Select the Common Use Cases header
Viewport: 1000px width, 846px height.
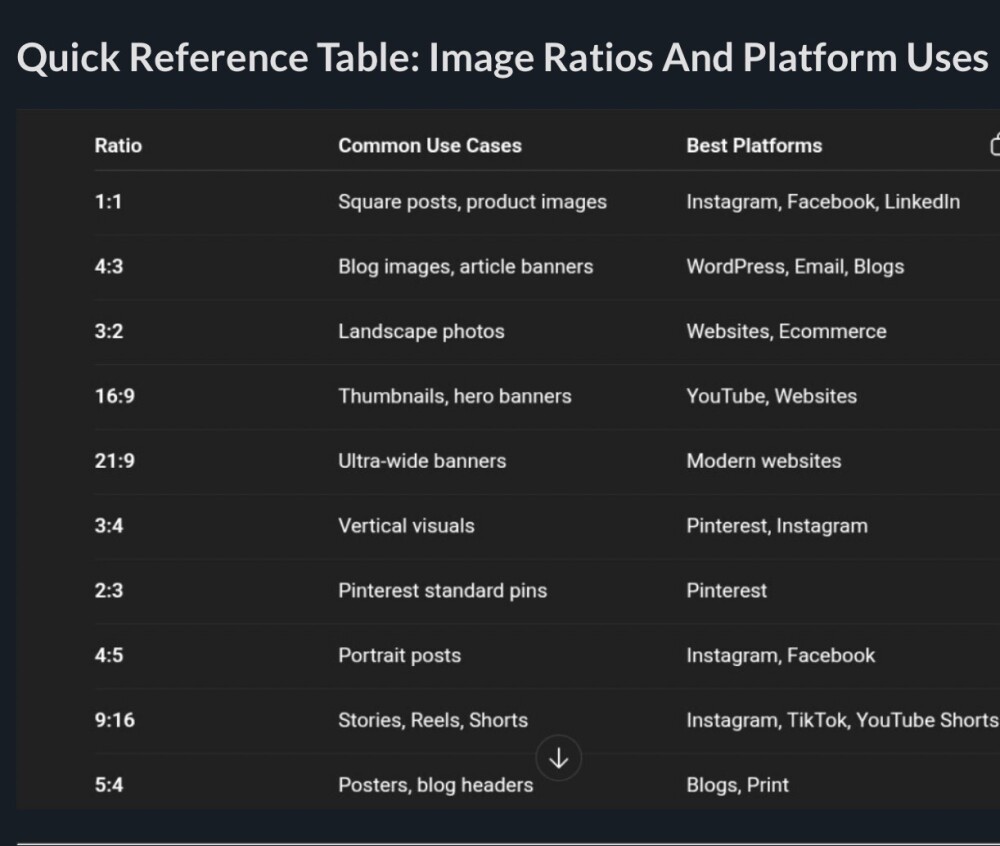[x=430, y=145]
